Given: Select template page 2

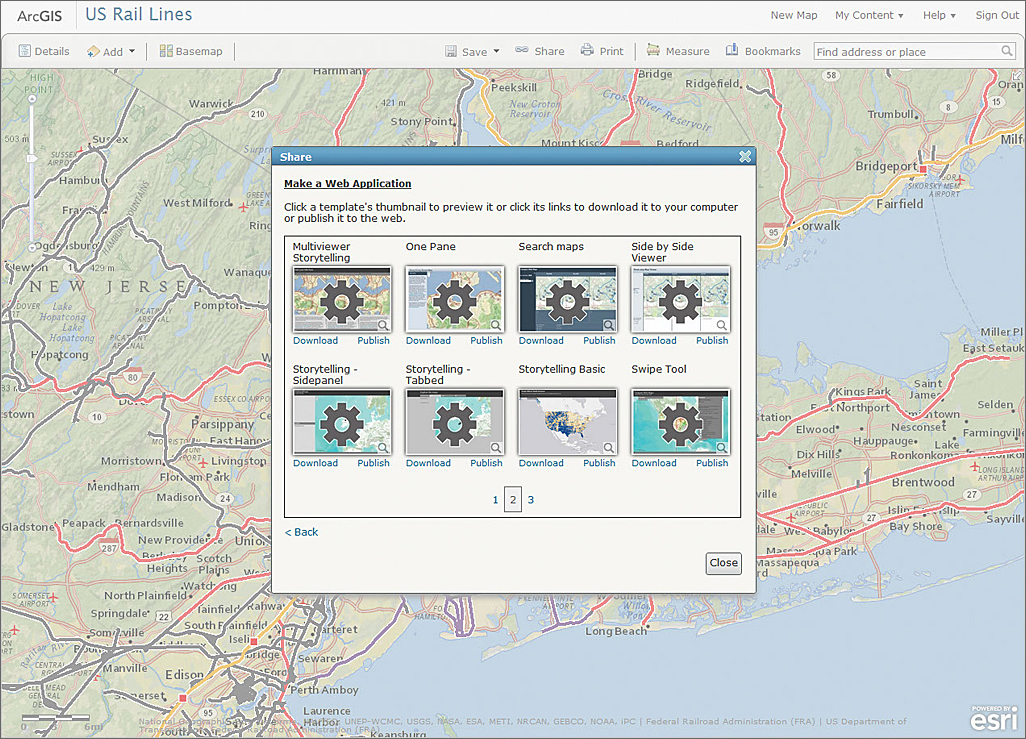Looking at the screenshot, I should click(x=513, y=499).
